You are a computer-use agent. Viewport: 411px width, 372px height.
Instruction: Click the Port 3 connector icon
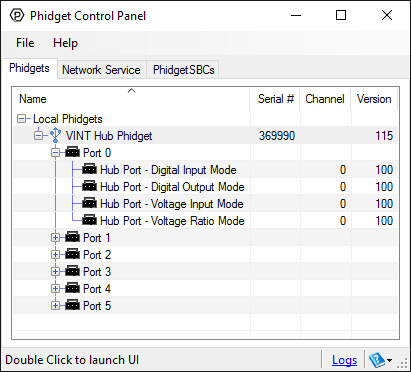coord(72,271)
